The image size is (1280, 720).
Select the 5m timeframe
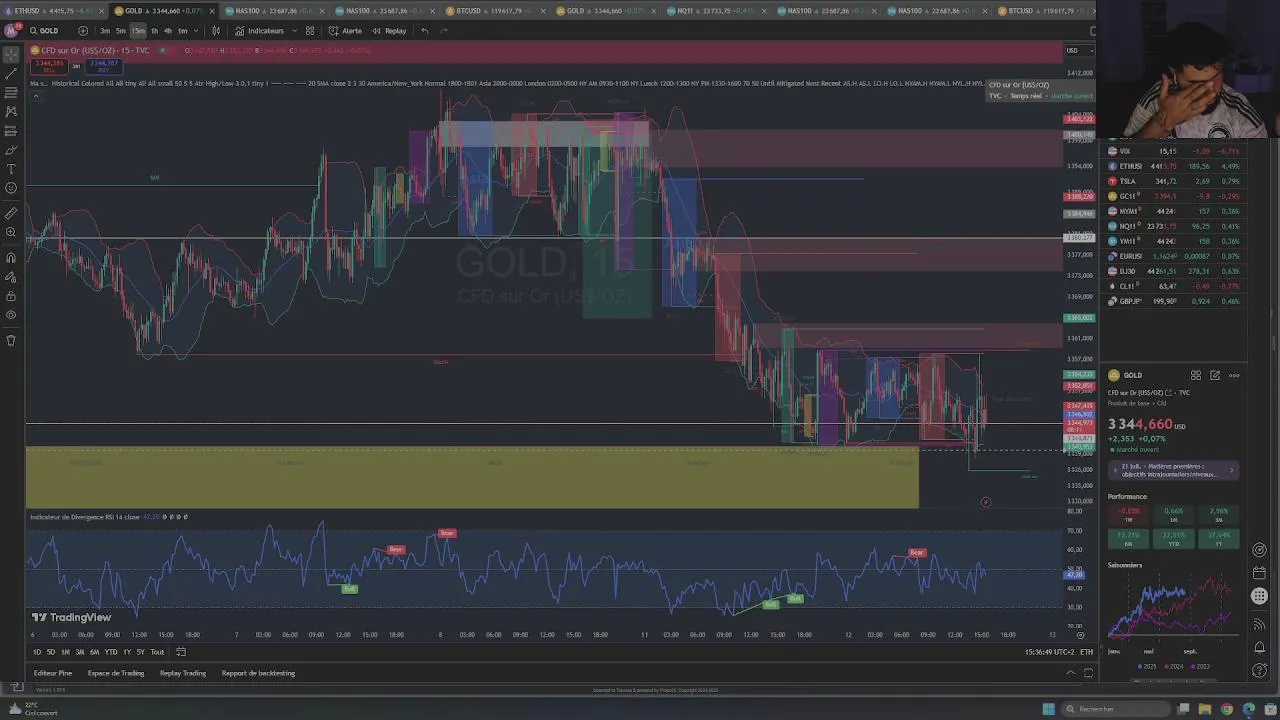coord(120,31)
